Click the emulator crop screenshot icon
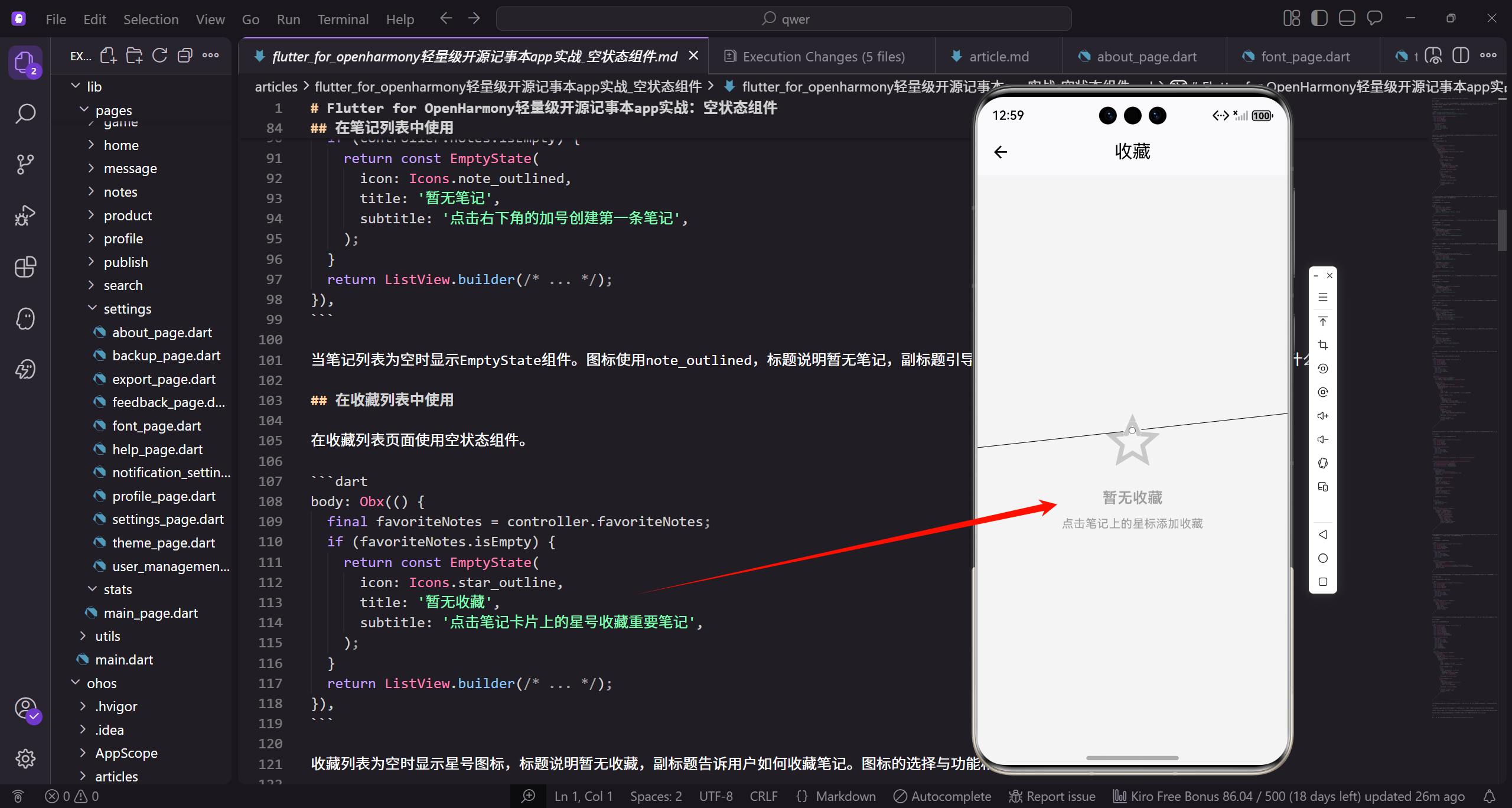The height and width of the screenshot is (808, 1512). (x=1323, y=345)
